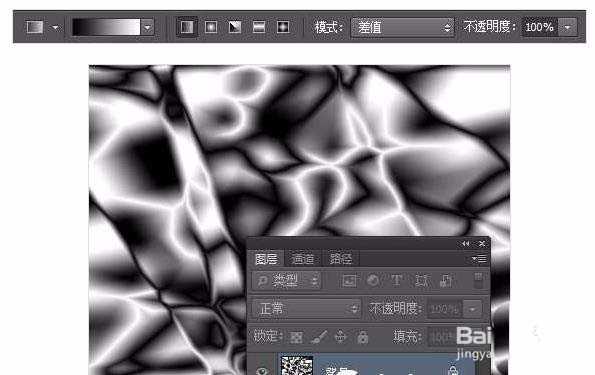Image resolution: width=595 pixels, height=375 pixels.
Task: Click the Gradient tool preset icon
Action: pos(35,27)
